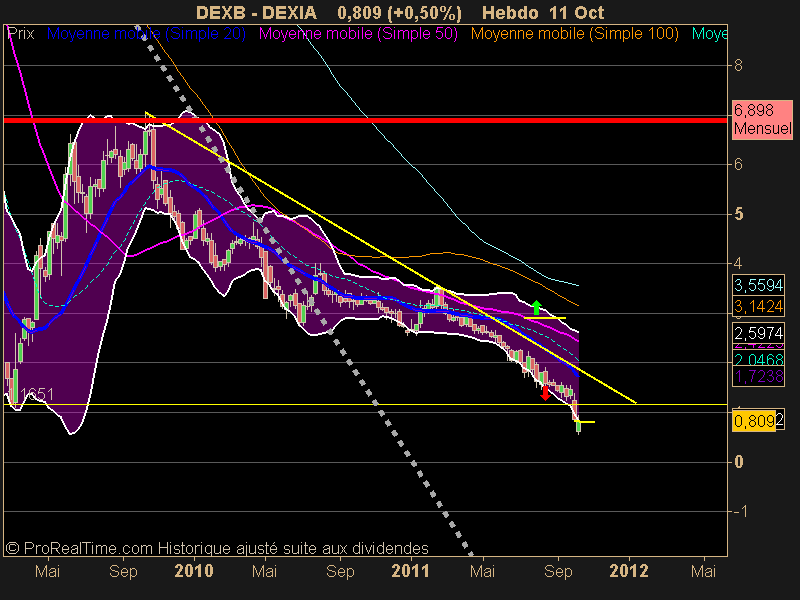Click the yellow current price label 0,809
The width and height of the screenshot is (800, 600).
(x=754, y=421)
